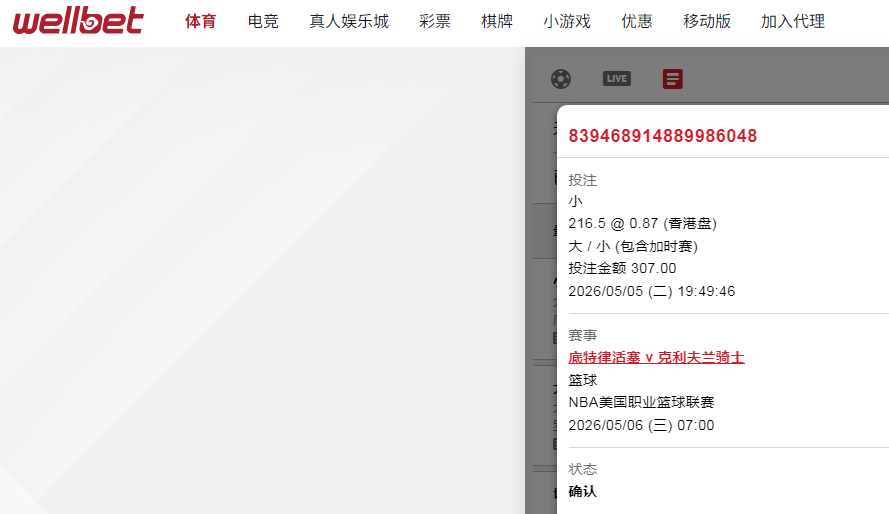The width and height of the screenshot is (889, 514).
Task: Open the LIVE betting icon
Action: click(617, 79)
